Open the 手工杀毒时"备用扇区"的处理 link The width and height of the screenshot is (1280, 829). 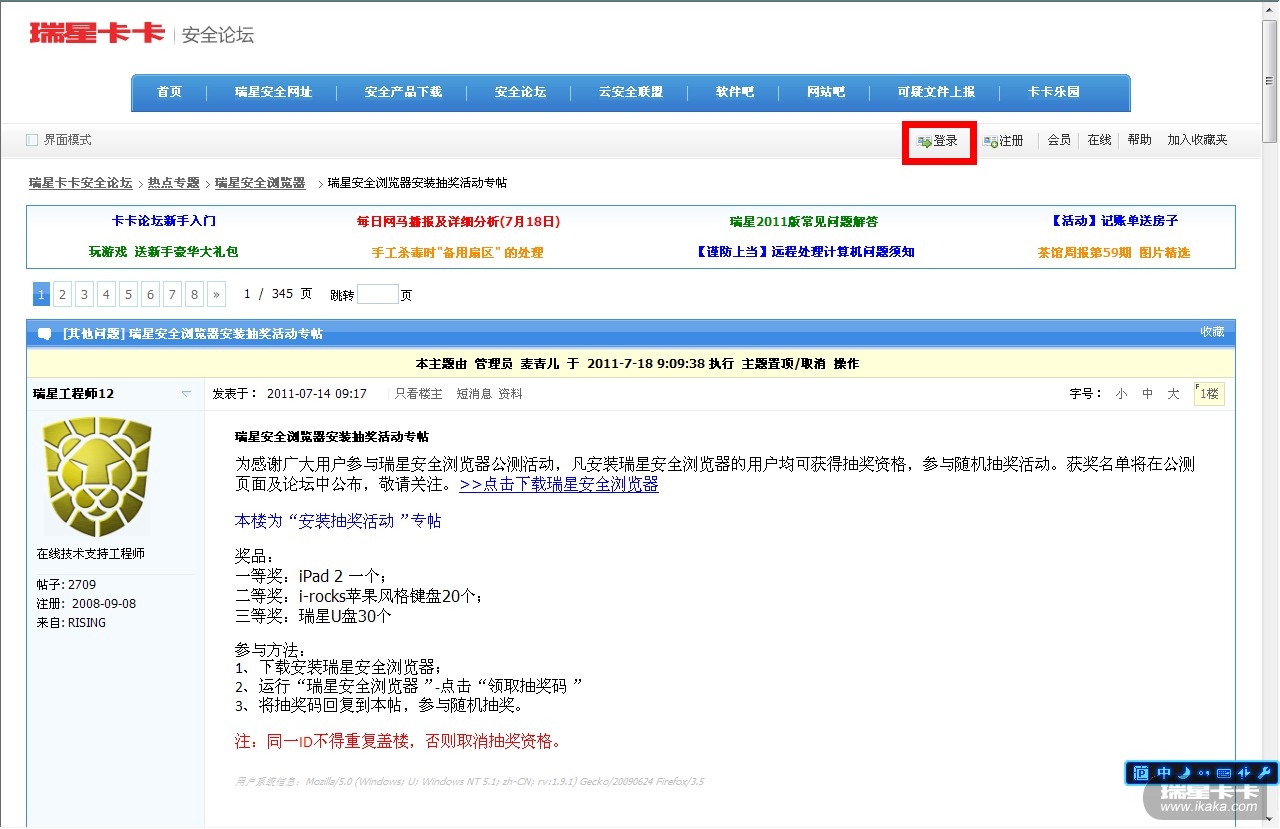click(458, 253)
